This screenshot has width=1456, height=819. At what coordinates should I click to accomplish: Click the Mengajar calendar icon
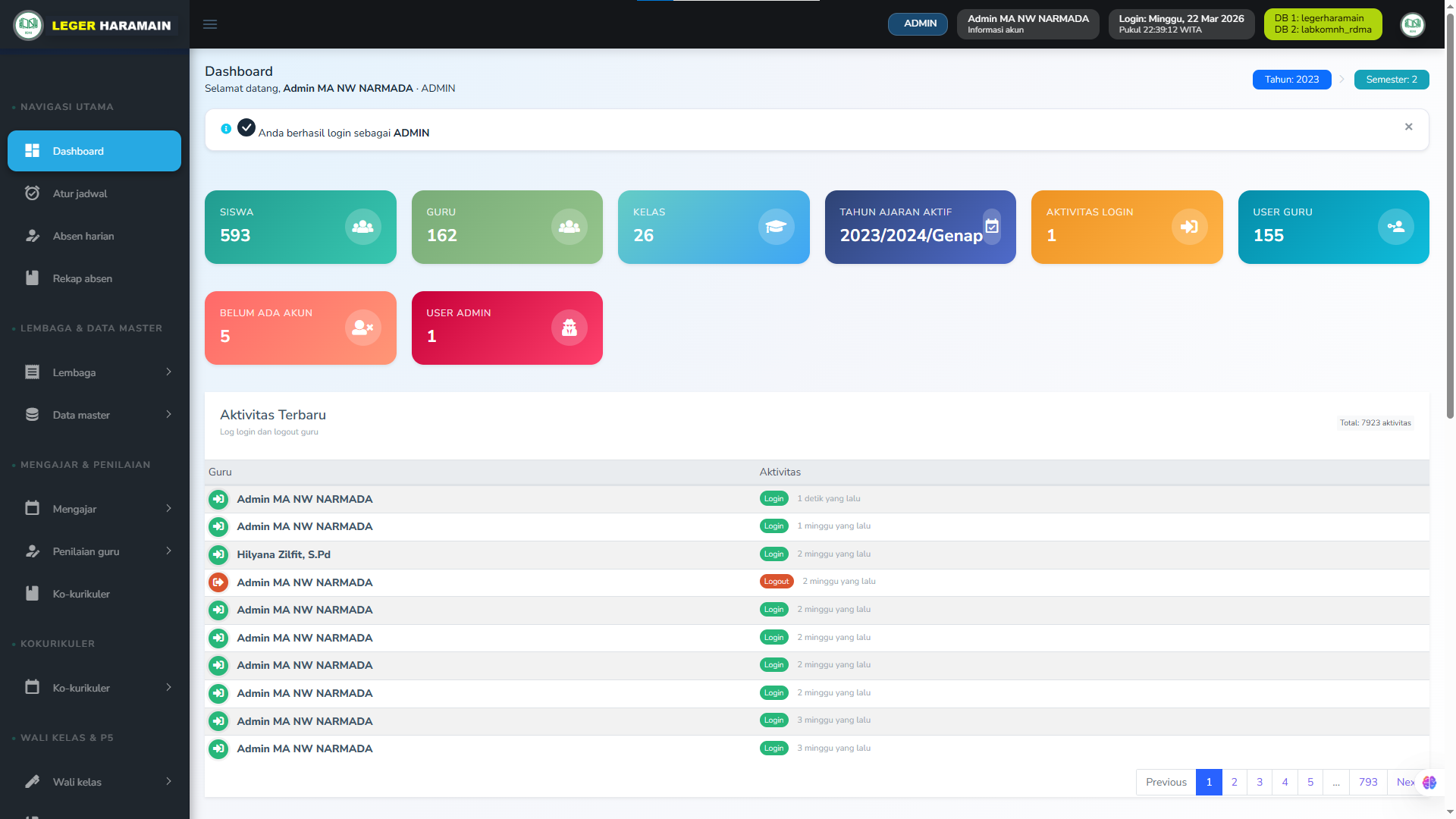click(x=32, y=508)
